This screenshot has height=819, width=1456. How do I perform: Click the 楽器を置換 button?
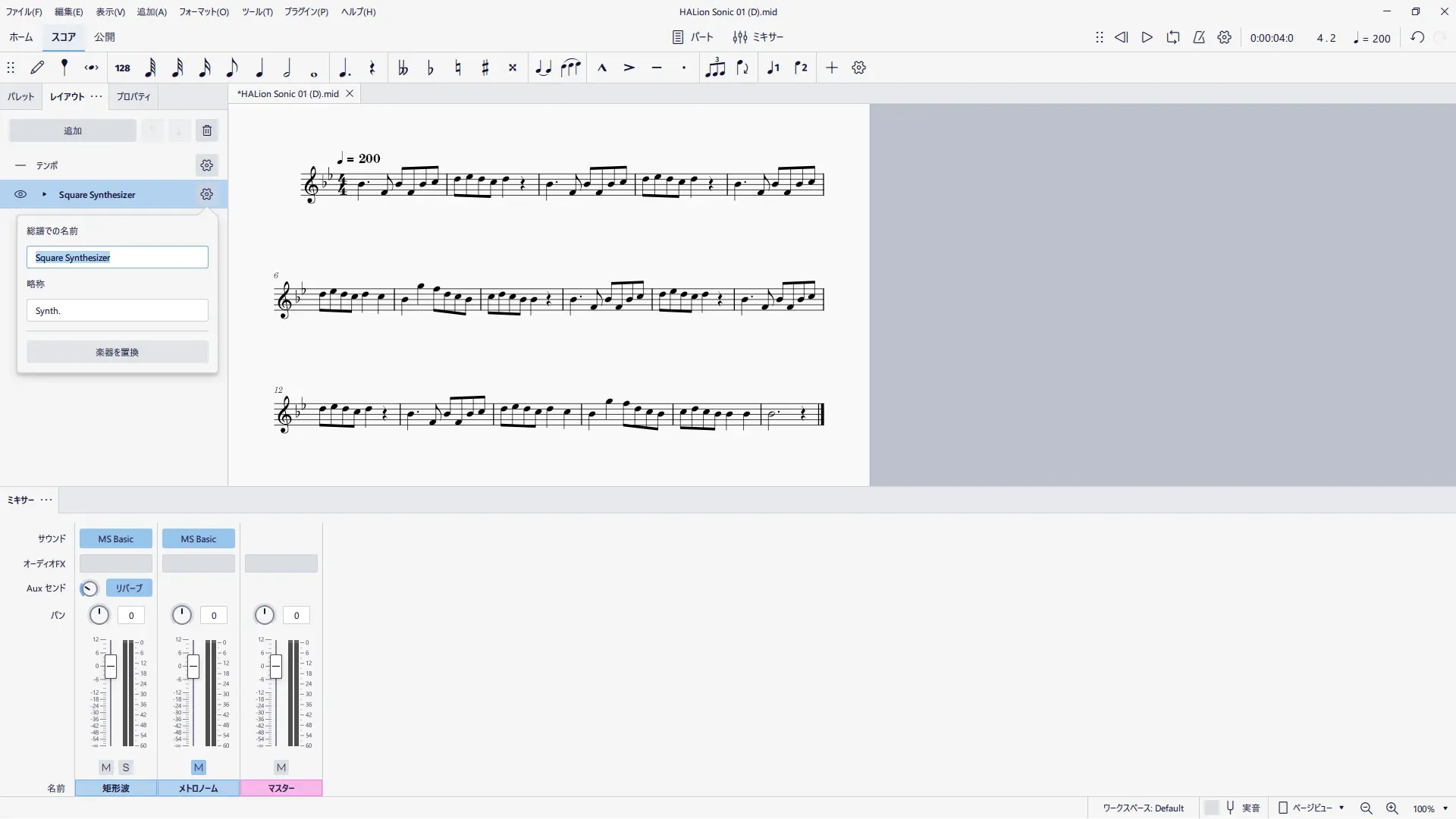[118, 353]
